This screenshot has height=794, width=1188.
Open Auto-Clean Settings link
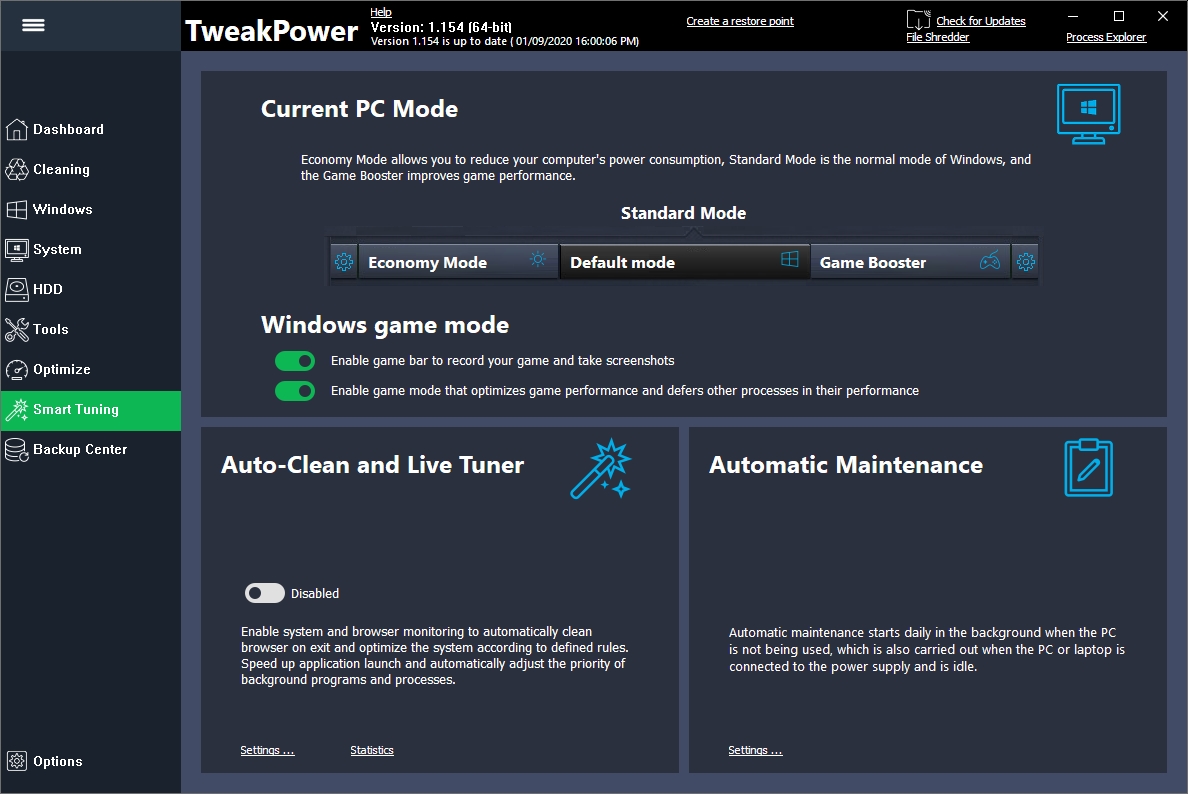(x=267, y=750)
